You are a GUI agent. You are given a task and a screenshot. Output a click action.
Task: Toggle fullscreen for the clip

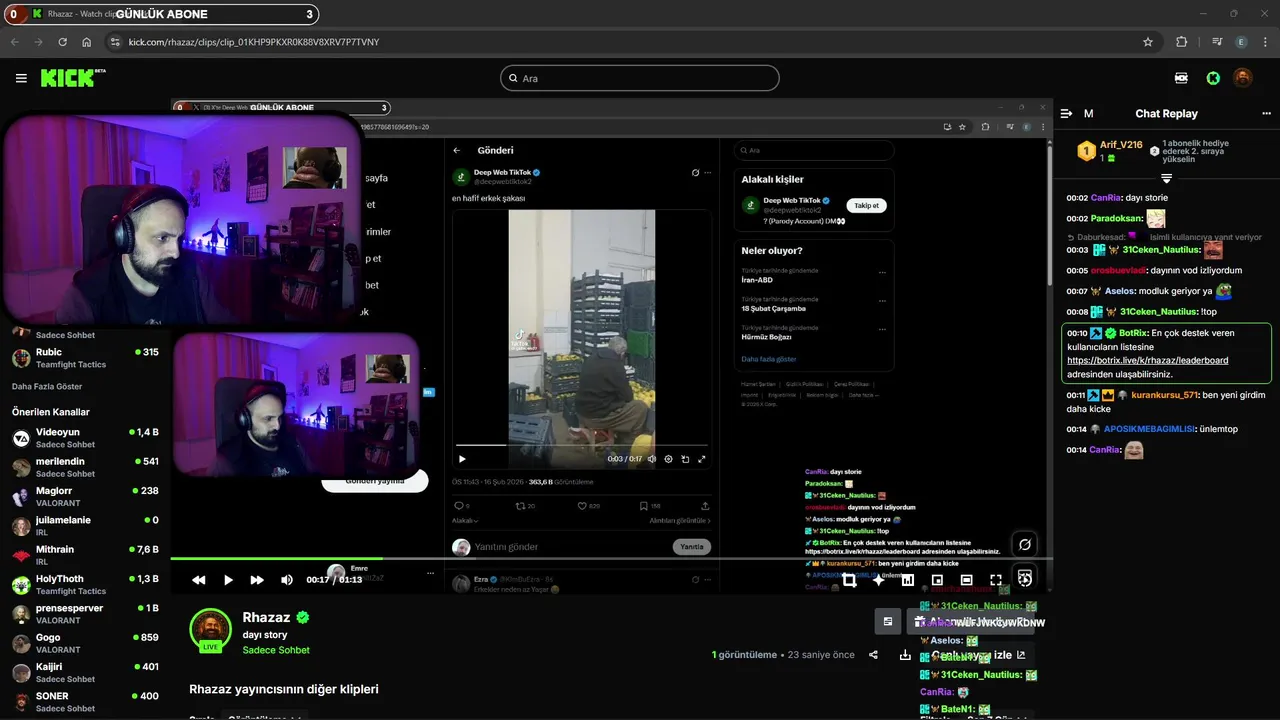click(996, 580)
